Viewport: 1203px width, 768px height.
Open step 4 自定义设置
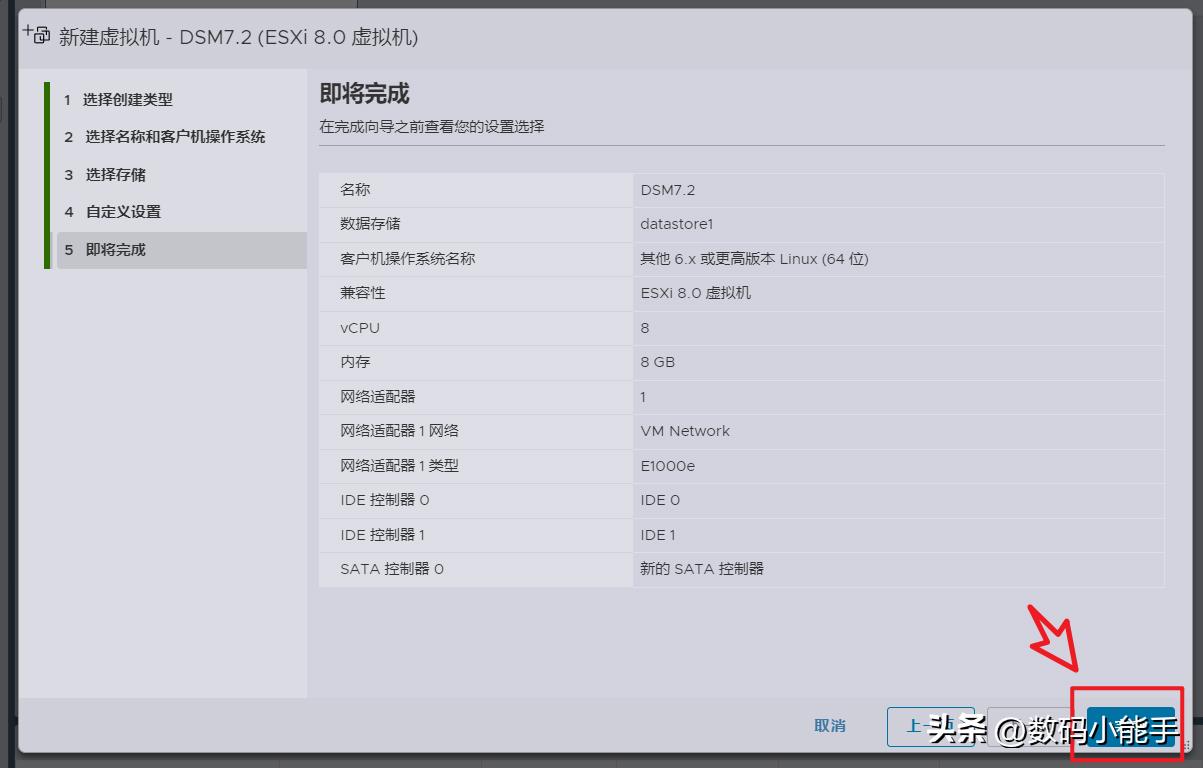123,212
